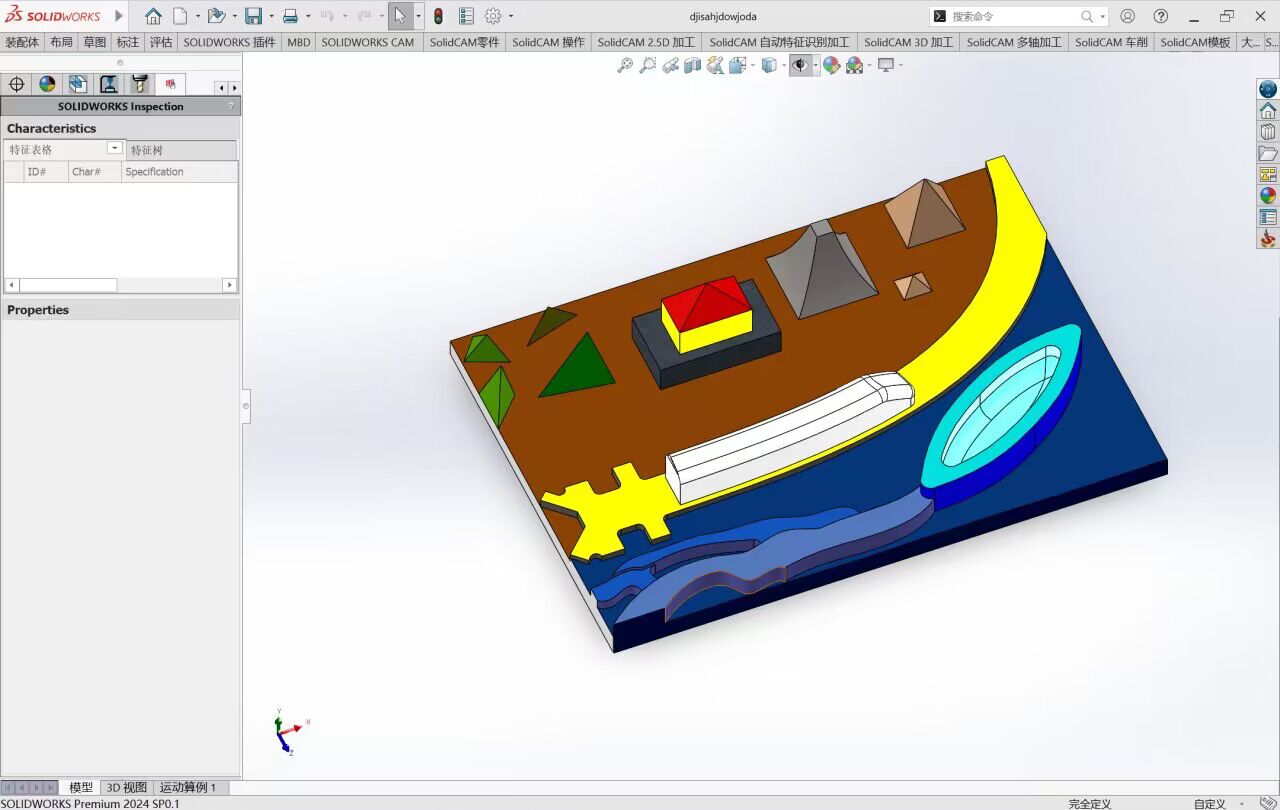Expand the Print dropdown arrow

point(308,16)
